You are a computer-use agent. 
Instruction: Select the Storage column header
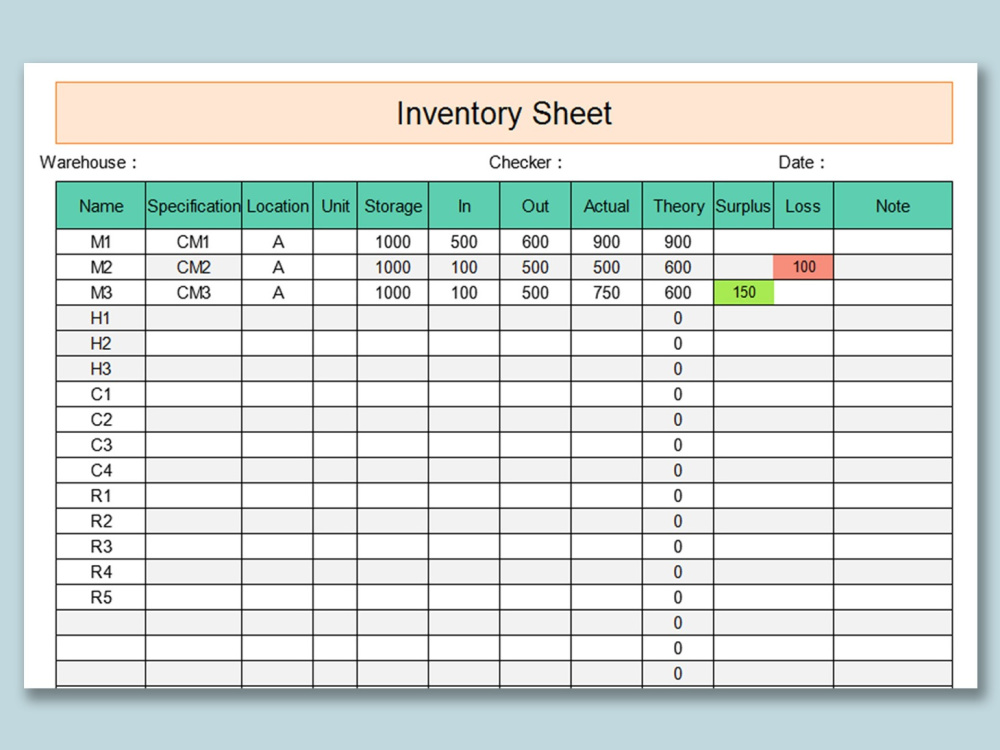pos(393,206)
